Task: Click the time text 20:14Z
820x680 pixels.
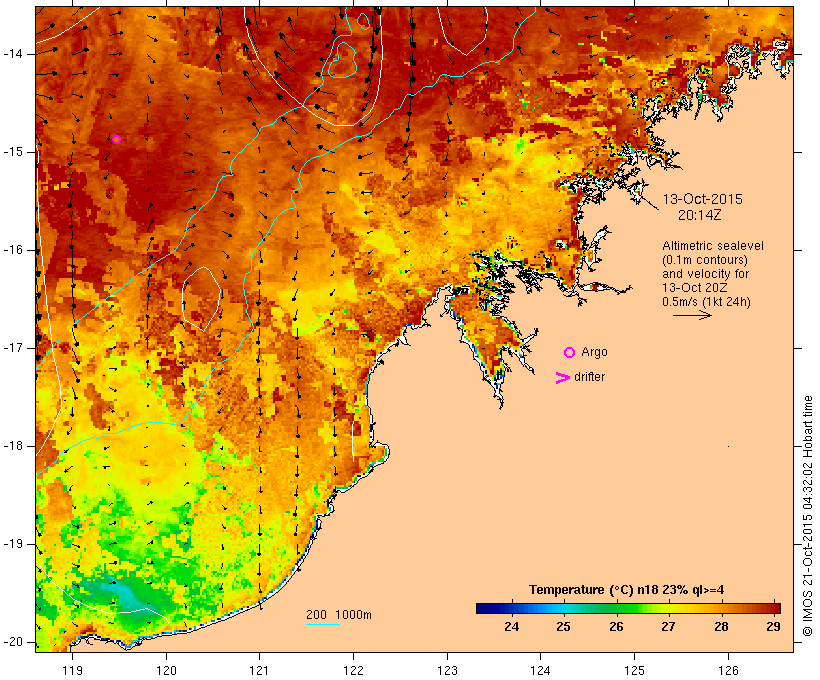Action: point(700,215)
